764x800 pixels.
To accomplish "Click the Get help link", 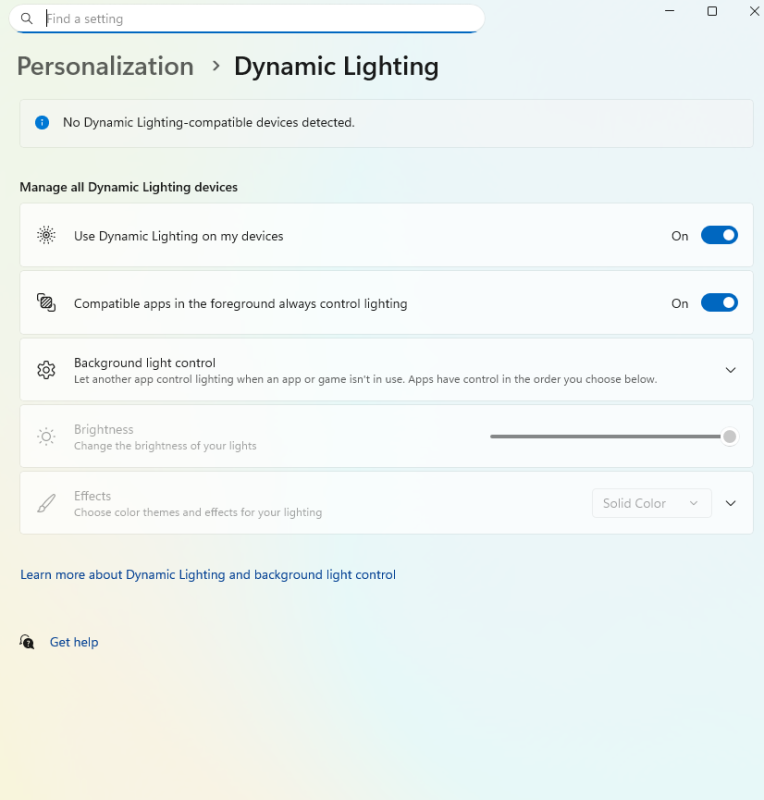I will [x=74, y=642].
